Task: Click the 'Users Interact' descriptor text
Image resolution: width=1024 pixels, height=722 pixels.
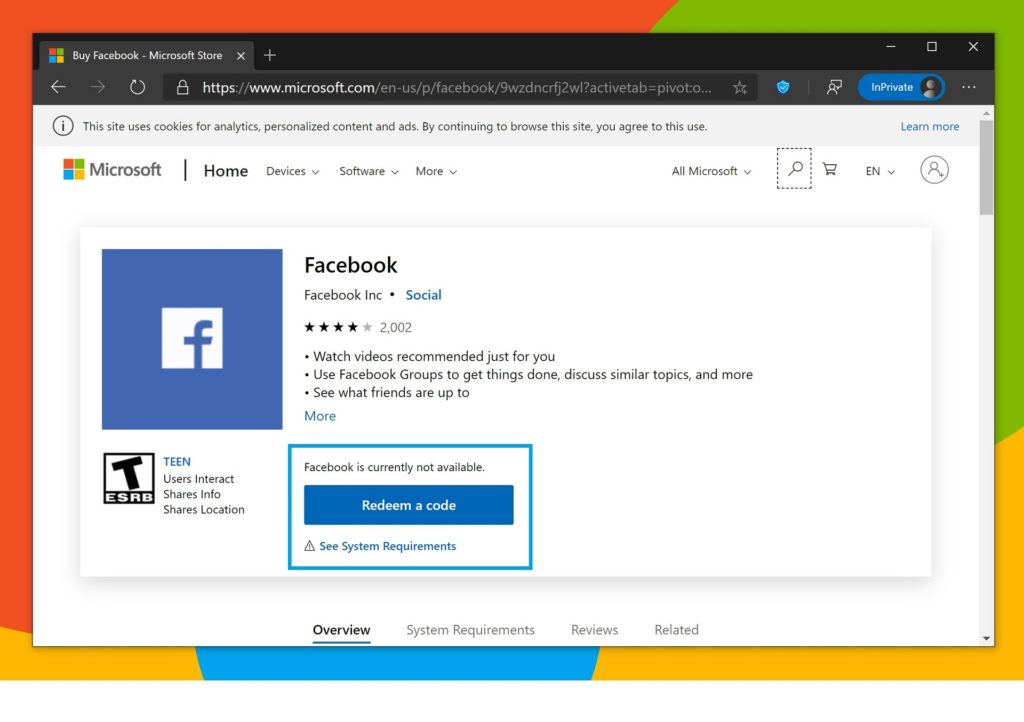Action: [199, 479]
